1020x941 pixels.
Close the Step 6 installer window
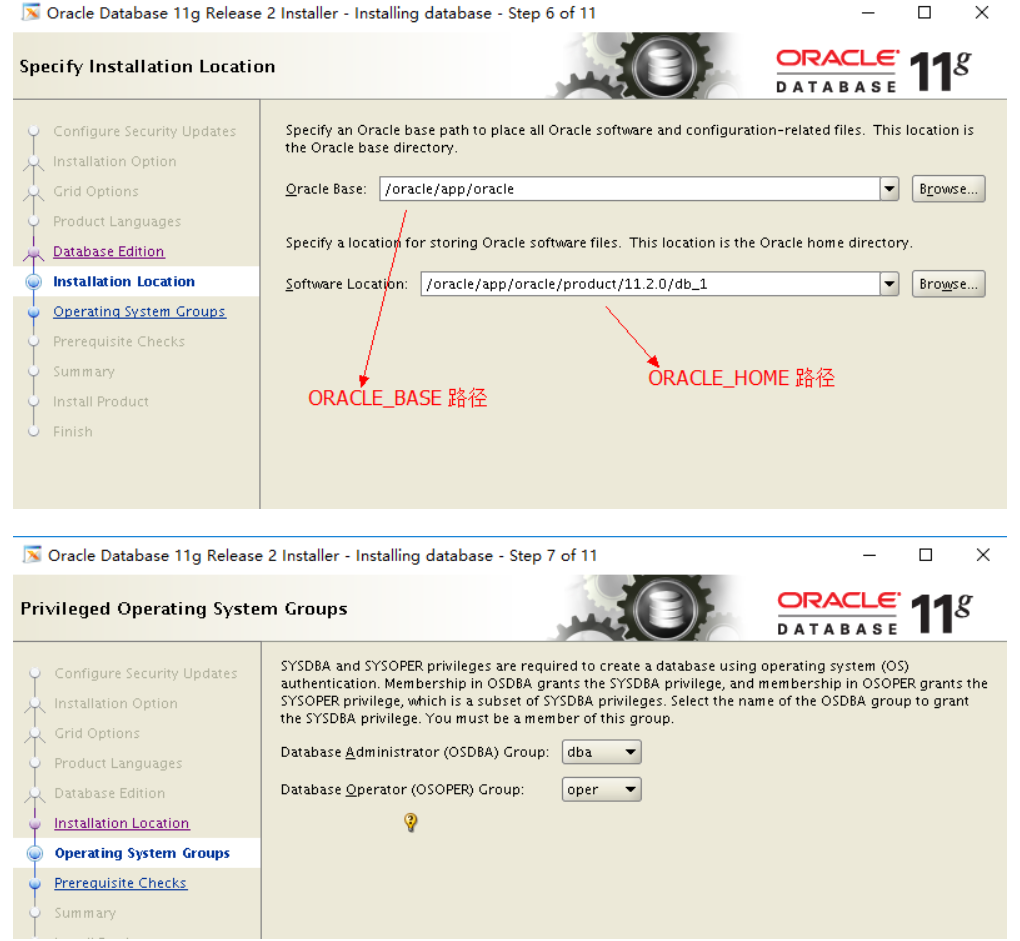click(x=982, y=12)
